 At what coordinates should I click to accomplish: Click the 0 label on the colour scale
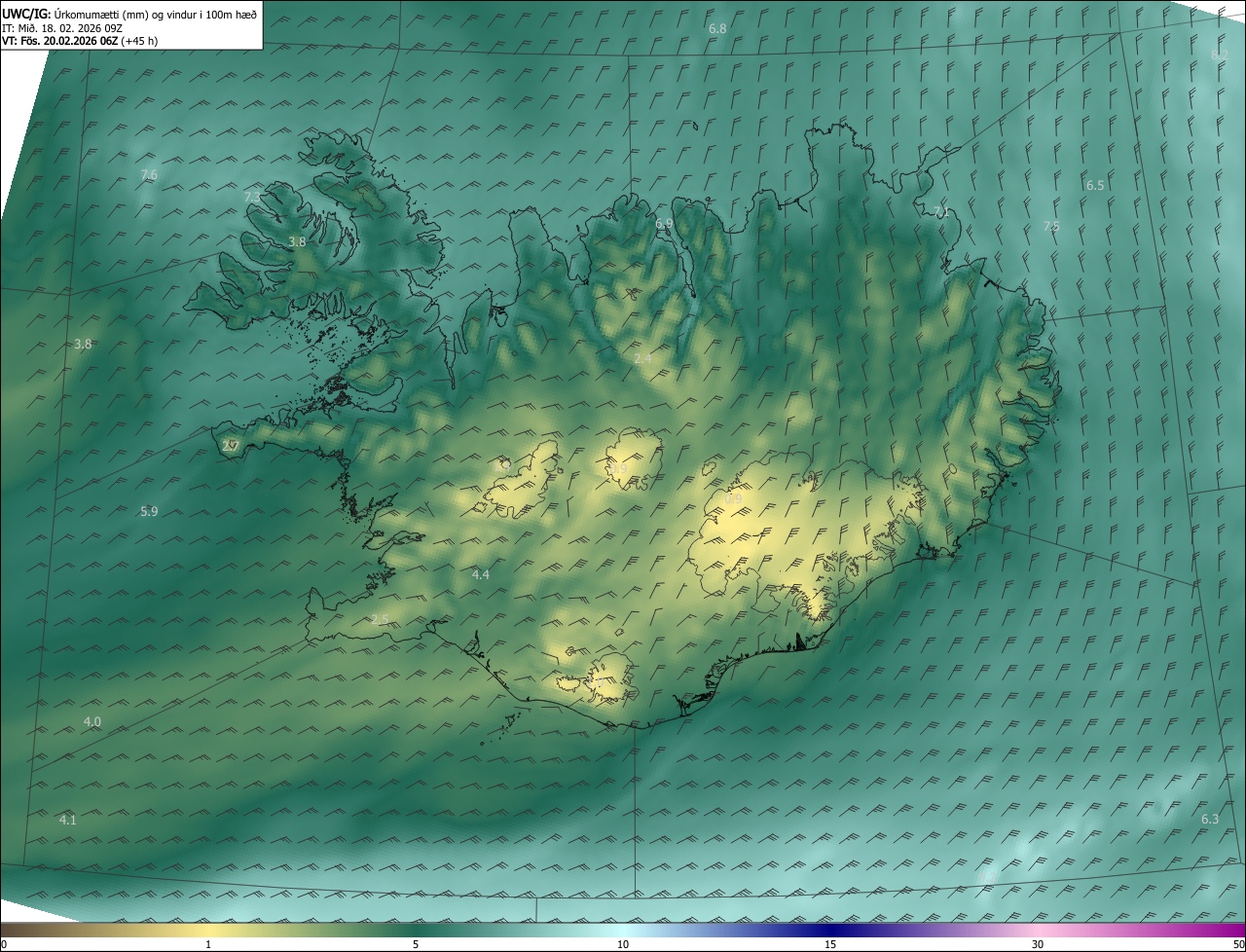pyautogui.click(x=4, y=945)
